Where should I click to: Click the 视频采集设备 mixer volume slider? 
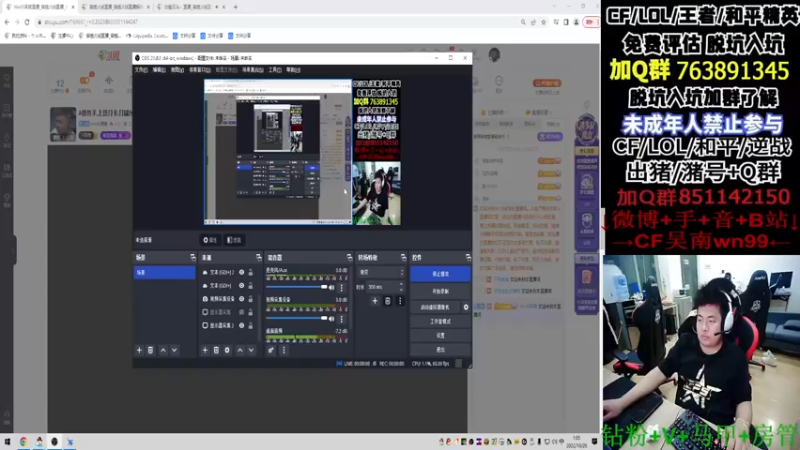tap(296, 318)
